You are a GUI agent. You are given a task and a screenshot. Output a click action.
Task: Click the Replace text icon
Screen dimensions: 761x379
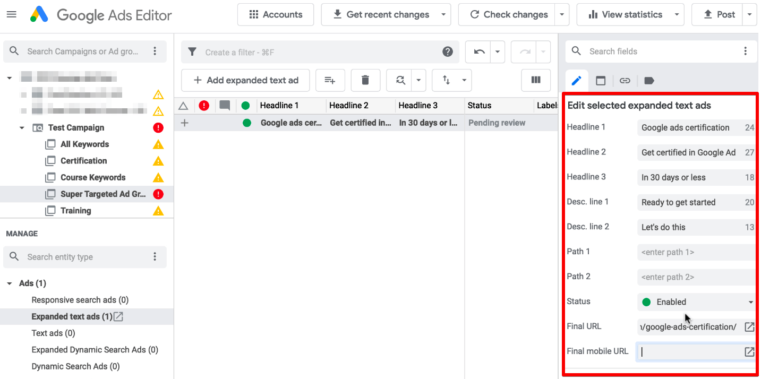400,80
